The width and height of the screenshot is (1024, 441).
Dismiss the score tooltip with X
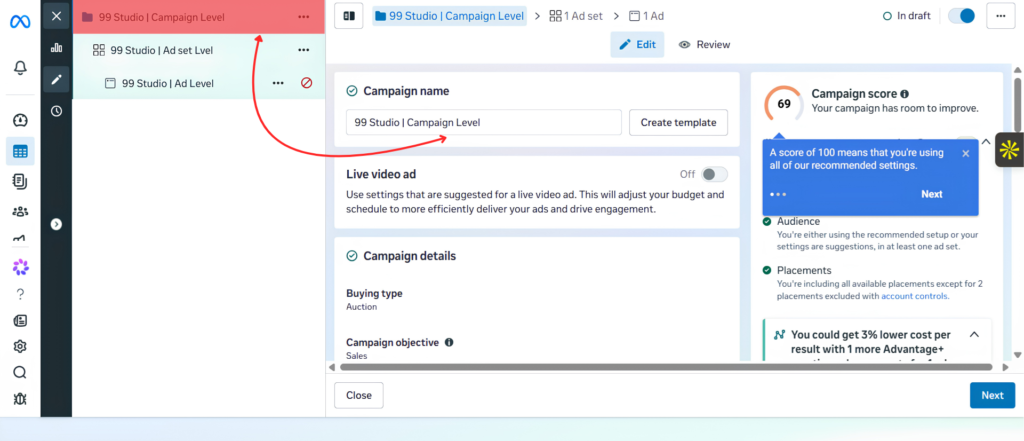click(x=966, y=154)
